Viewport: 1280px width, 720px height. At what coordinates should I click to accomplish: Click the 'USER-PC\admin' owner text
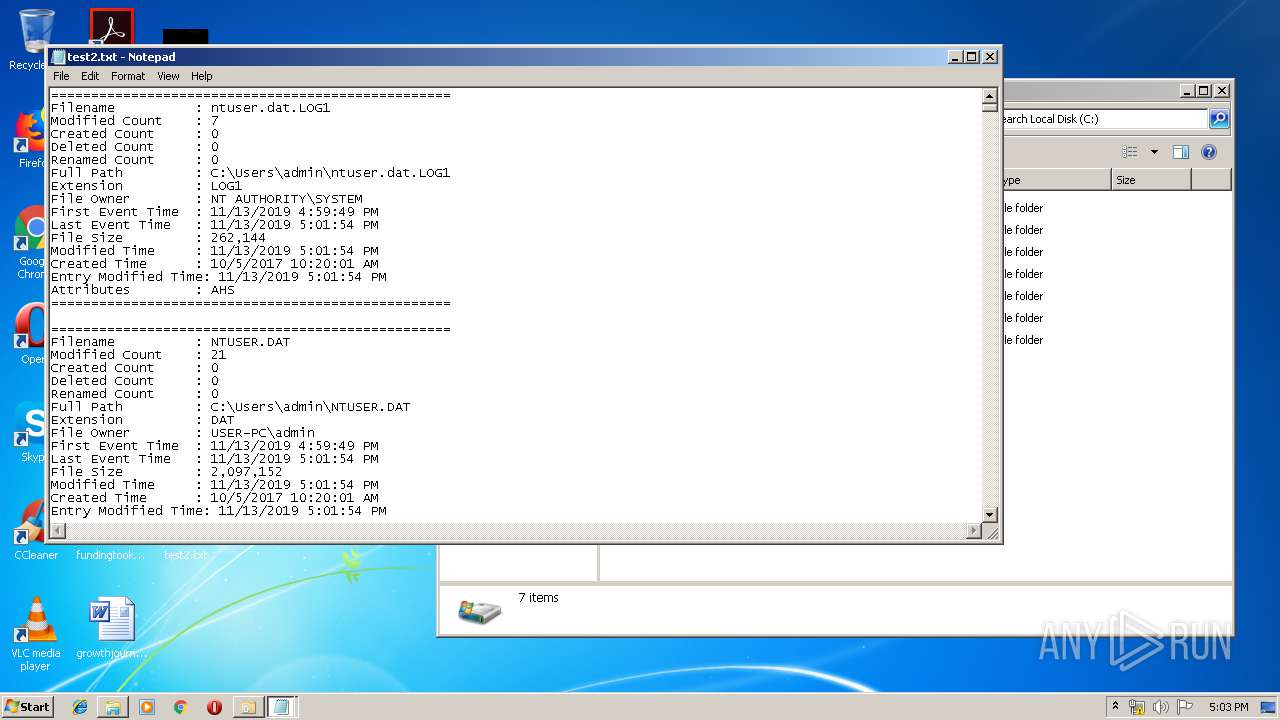[262, 433]
